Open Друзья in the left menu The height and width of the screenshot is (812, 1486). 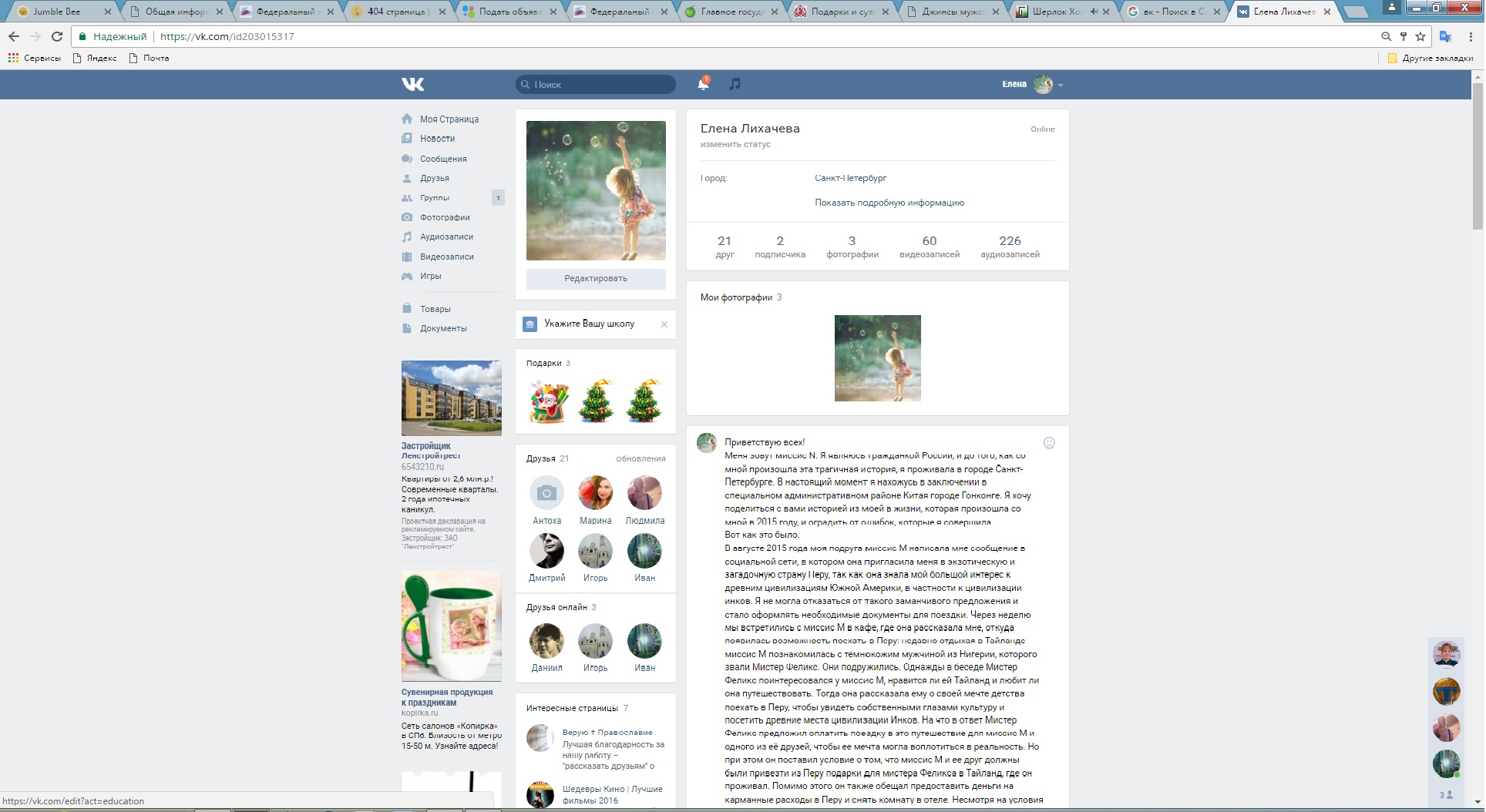[435, 178]
